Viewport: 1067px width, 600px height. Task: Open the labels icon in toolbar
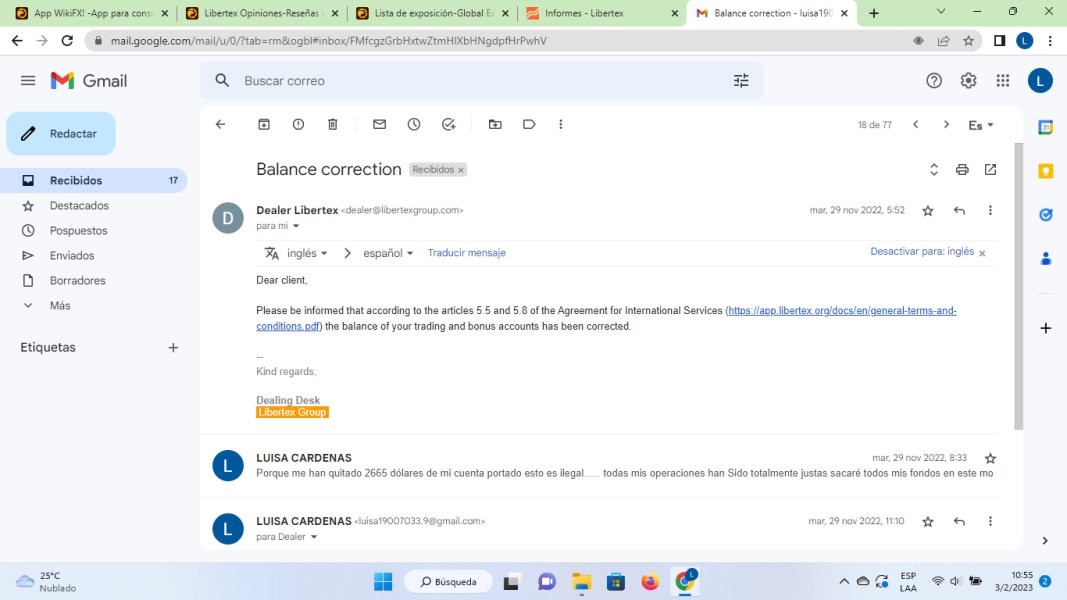coord(529,124)
